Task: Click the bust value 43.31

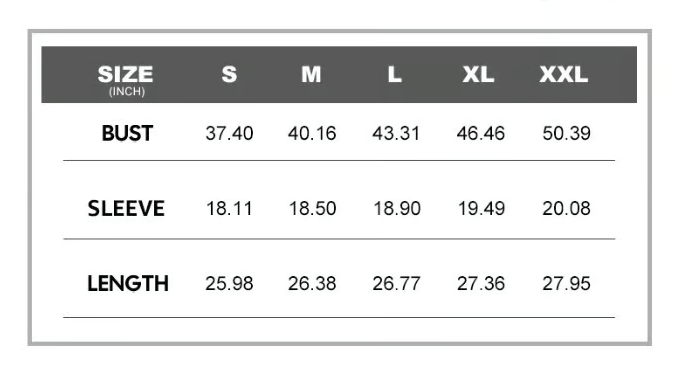Action: coord(396,133)
